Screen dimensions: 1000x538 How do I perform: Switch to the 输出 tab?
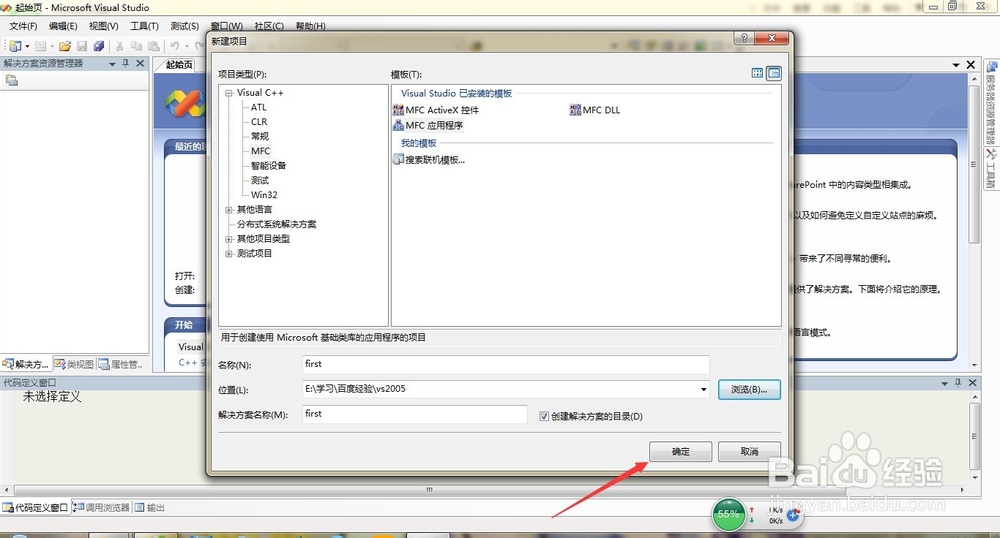coord(150,507)
